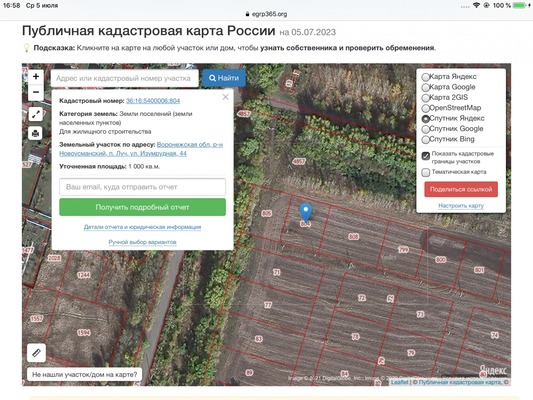Focus the address or cadastral number search field
Screen dimensions: 533x400
(x=125, y=78)
